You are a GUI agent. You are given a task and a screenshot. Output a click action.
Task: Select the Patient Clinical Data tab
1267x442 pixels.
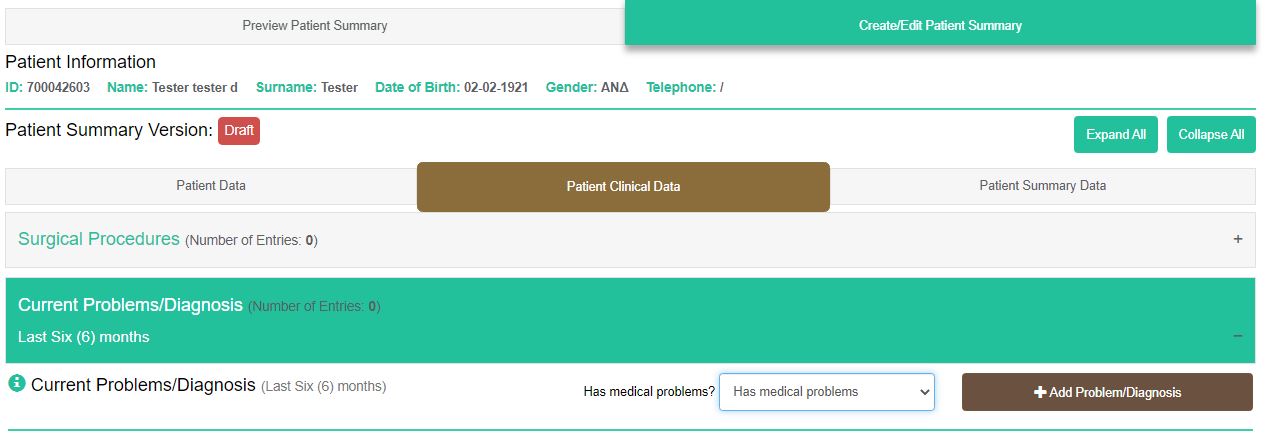coord(623,186)
